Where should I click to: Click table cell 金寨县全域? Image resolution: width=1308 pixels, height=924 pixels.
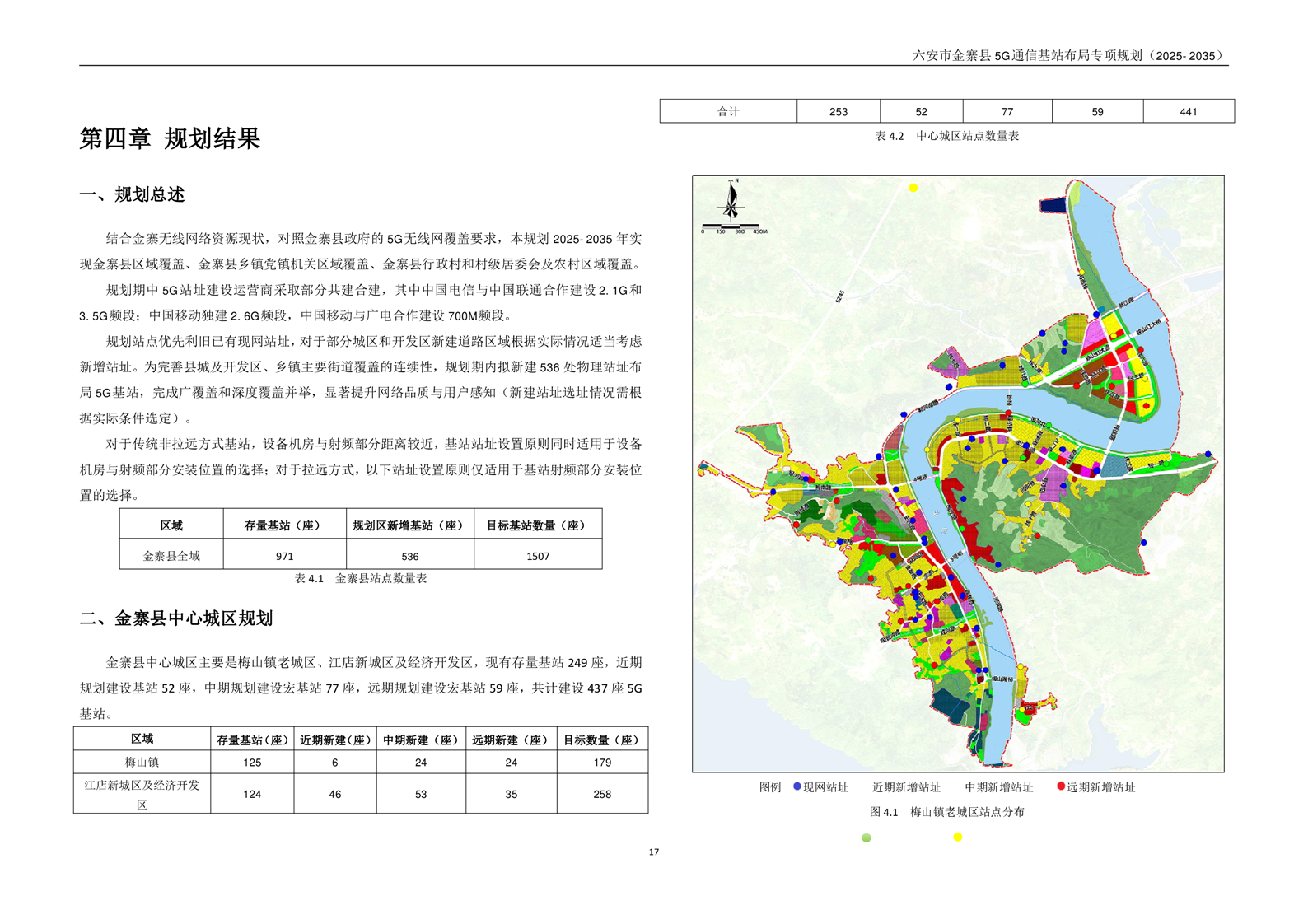coord(171,556)
